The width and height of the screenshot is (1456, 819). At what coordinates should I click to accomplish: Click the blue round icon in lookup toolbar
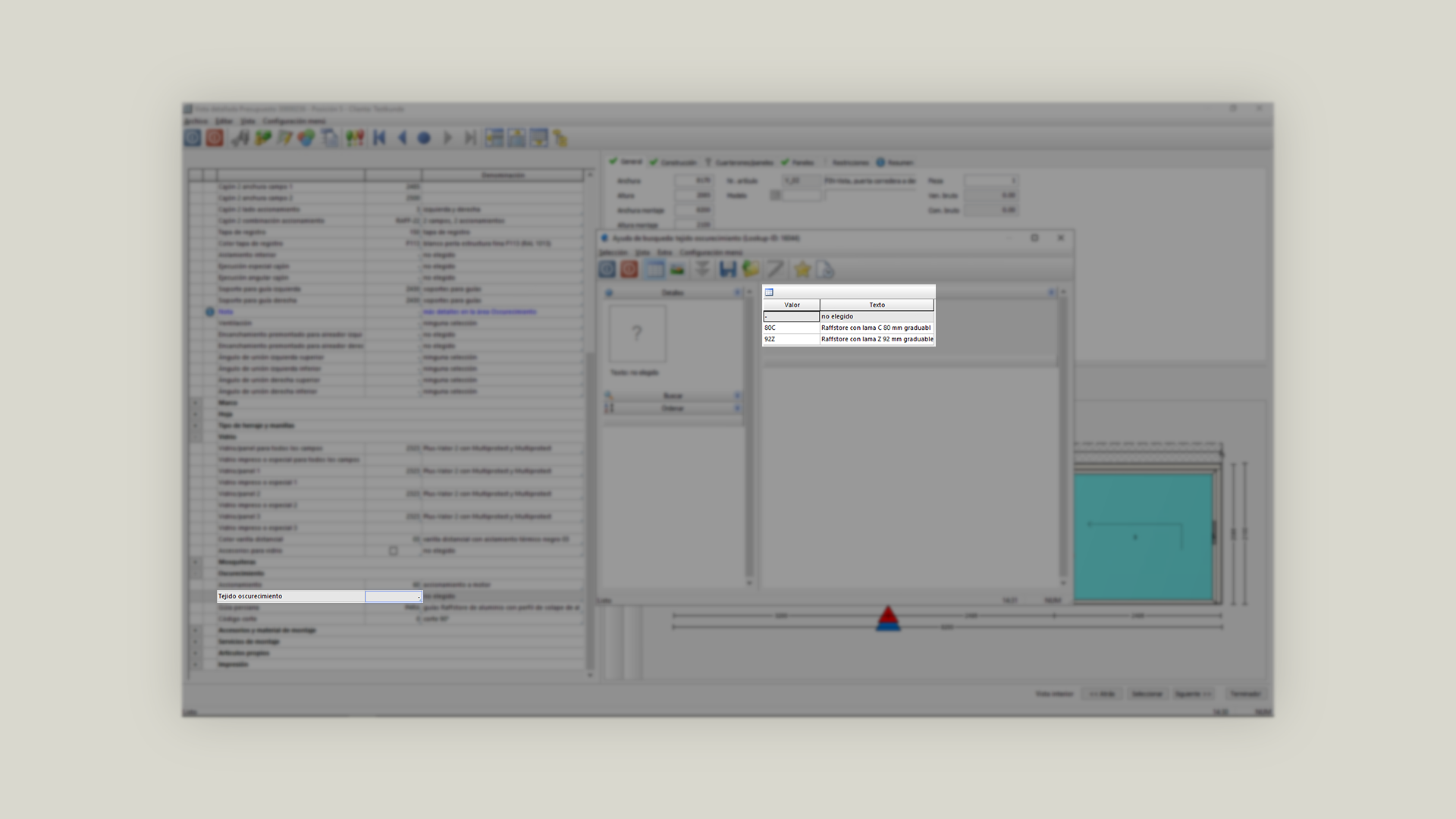607,269
